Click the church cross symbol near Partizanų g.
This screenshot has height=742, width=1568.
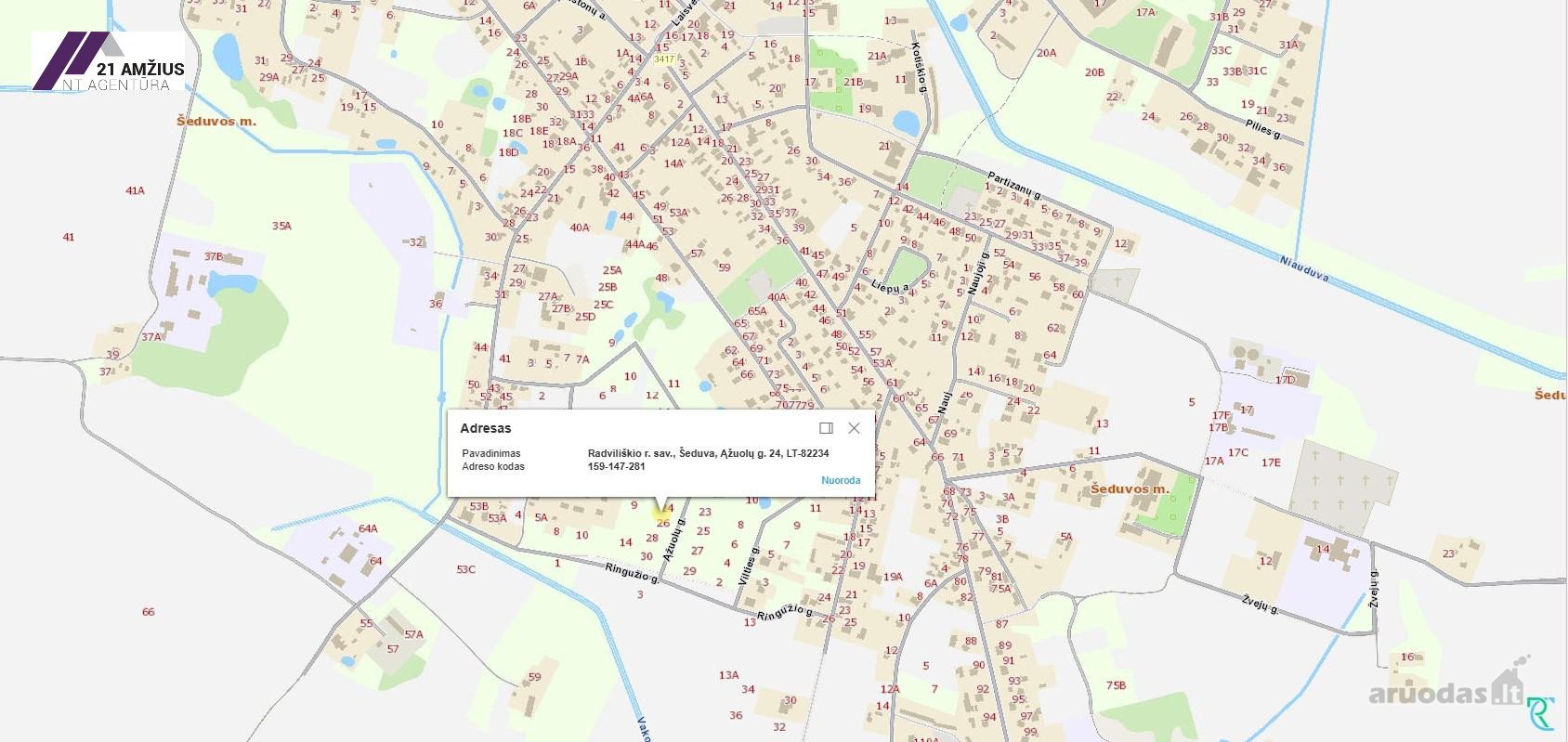(1117, 280)
